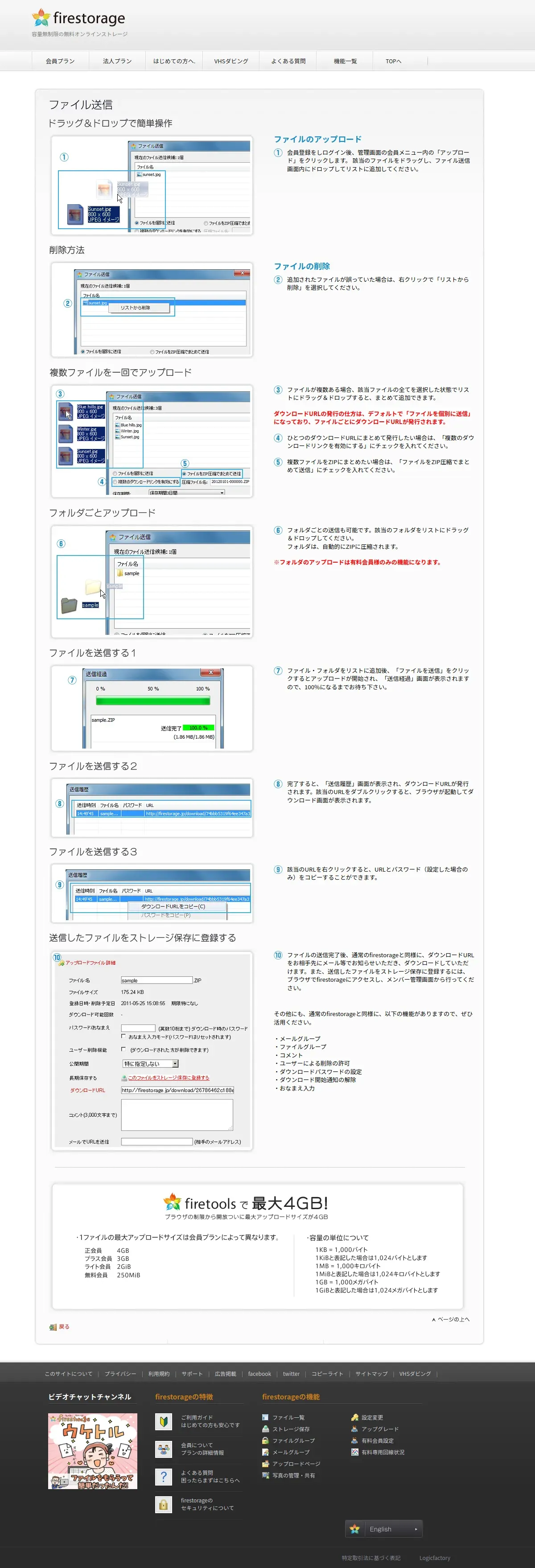
Task: Go to よくある質問 in the top navigation
Action: point(288,61)
